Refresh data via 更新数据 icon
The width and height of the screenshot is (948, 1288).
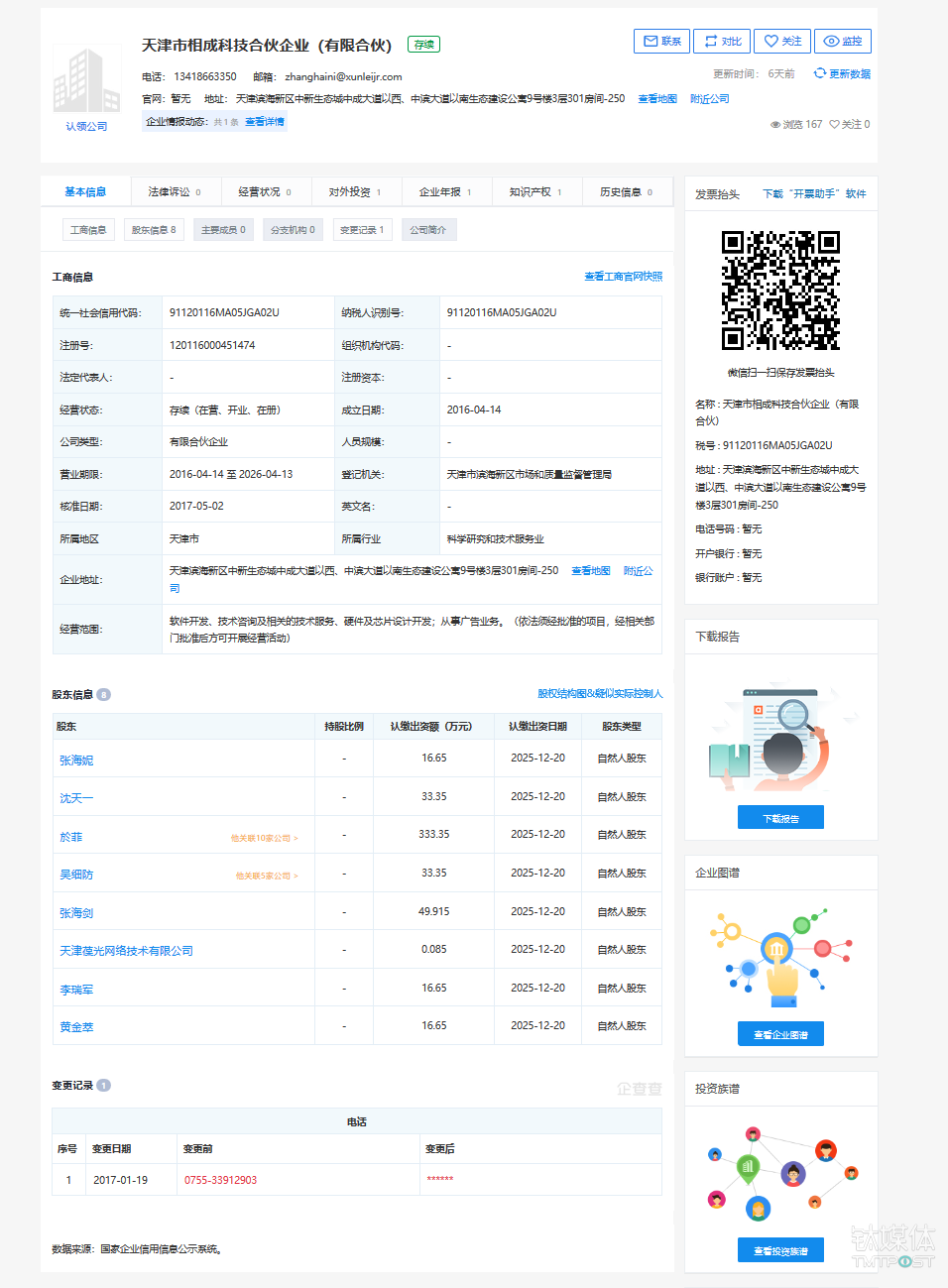(842, 74)
